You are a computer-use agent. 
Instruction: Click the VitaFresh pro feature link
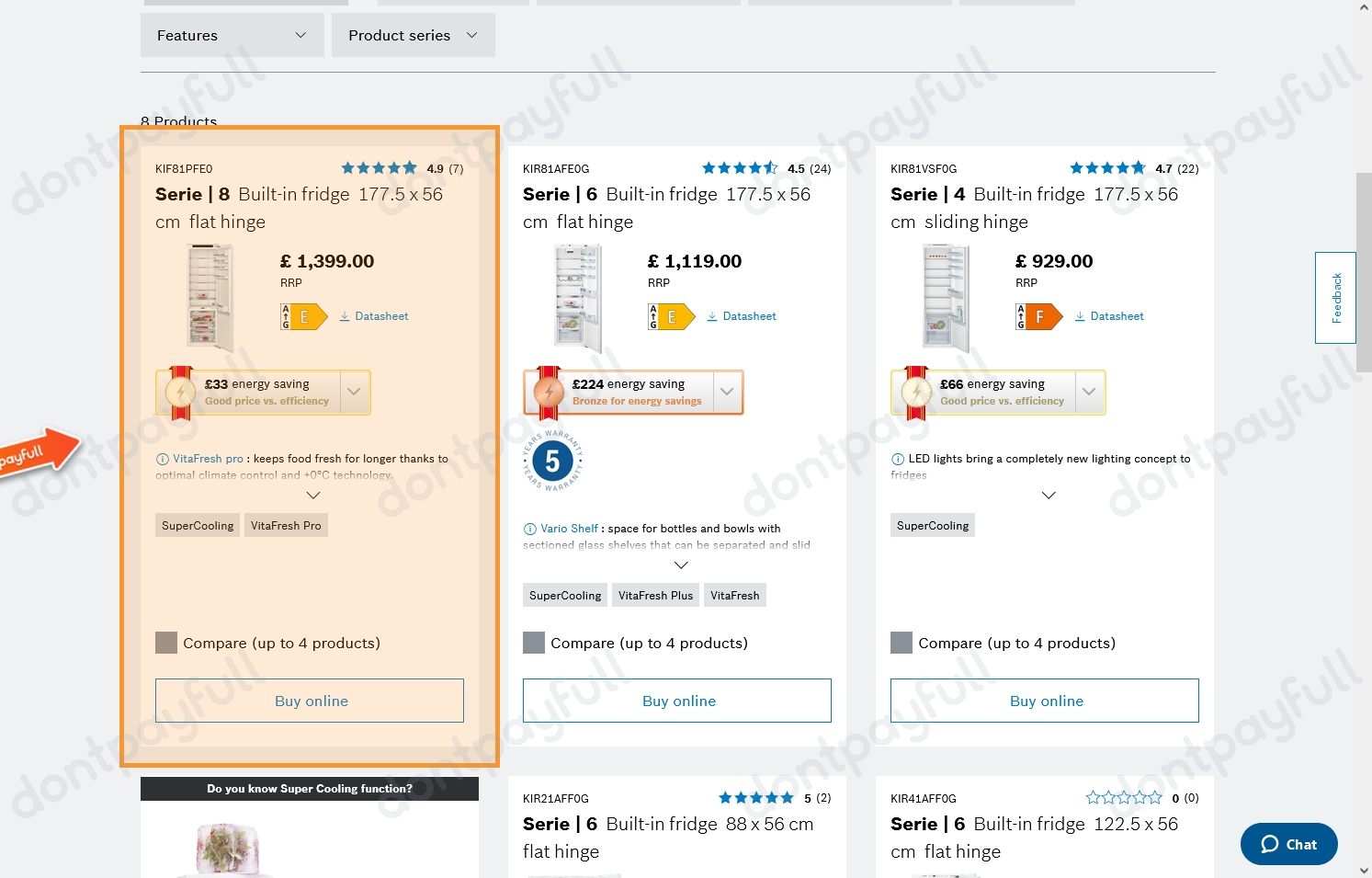[x=209, y=459]
